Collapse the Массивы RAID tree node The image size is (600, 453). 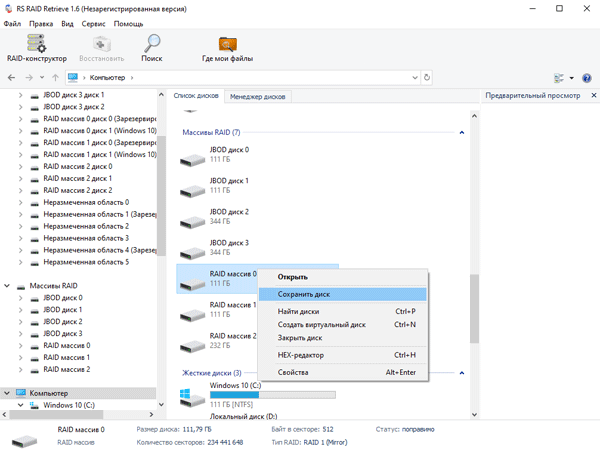7,286
